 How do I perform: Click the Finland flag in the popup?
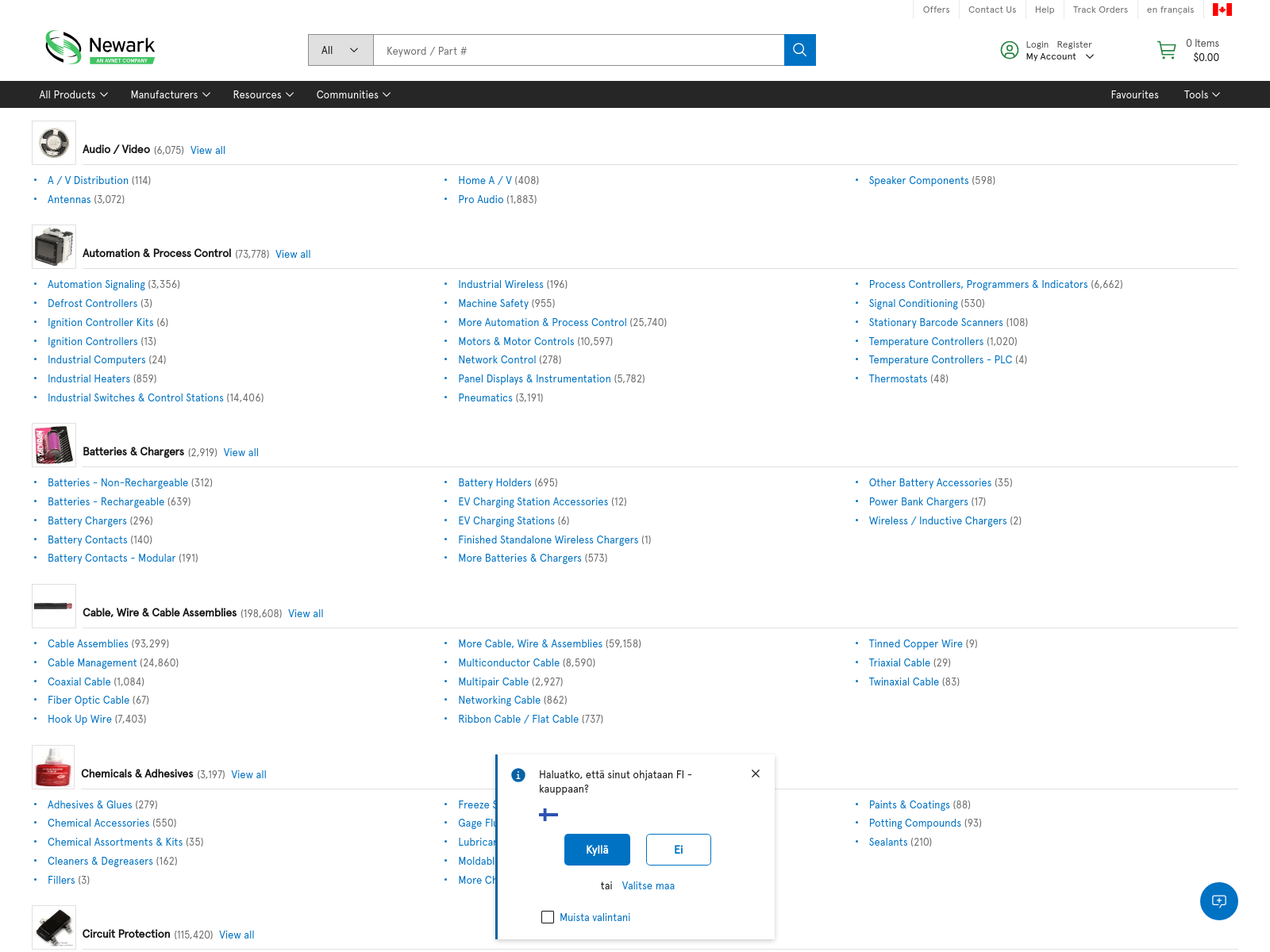tap(548, 815)
